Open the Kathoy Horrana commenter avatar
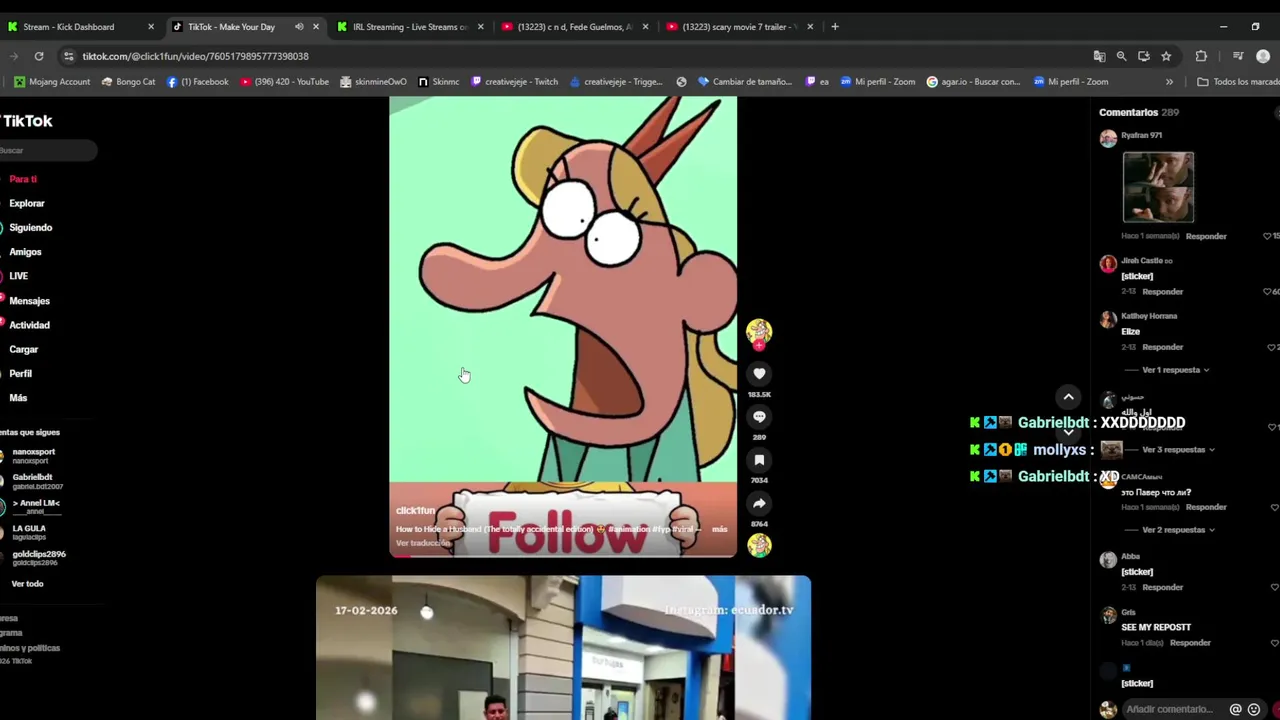 (x=1108, y=320)
